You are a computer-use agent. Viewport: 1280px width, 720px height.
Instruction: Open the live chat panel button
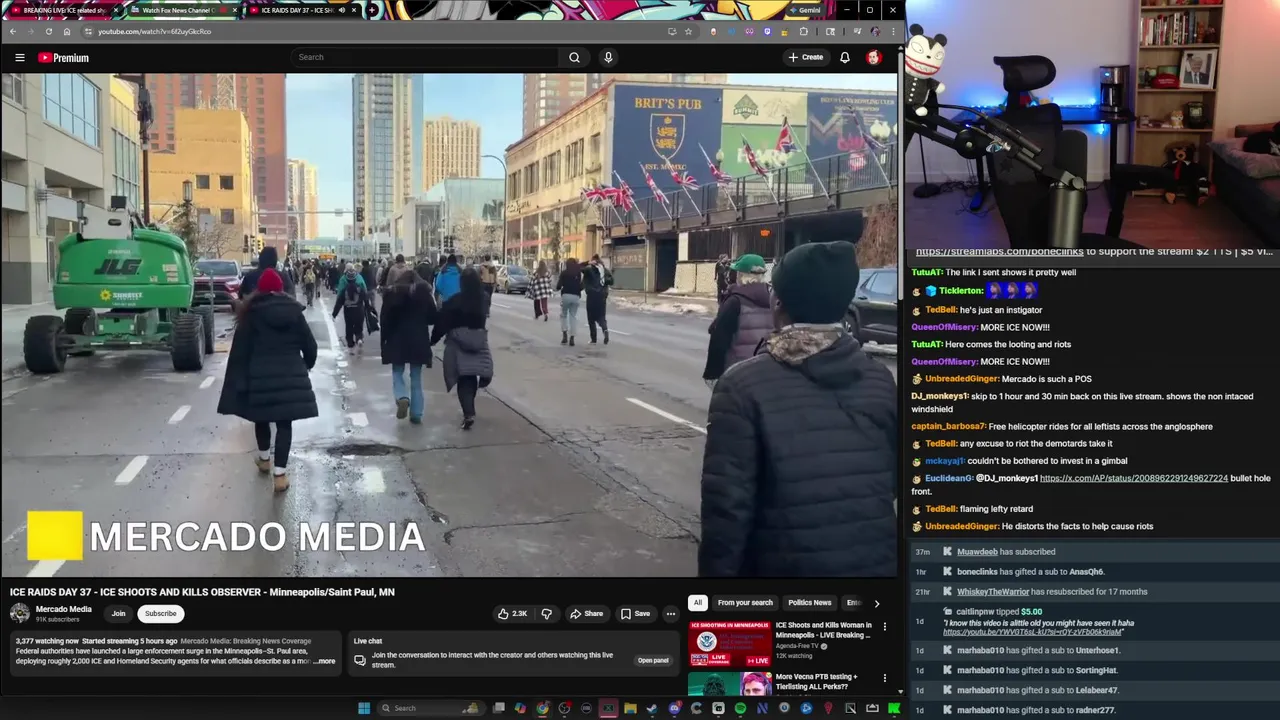point(653,660)
